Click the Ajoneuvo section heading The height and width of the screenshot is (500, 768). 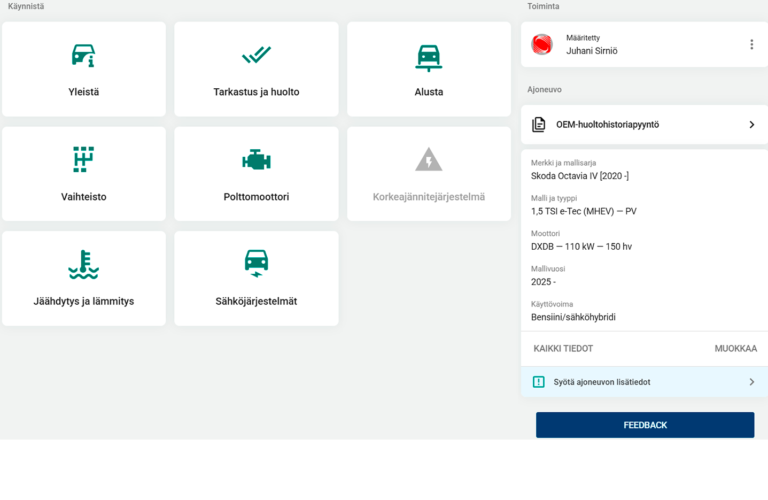(x=544, y=90)
